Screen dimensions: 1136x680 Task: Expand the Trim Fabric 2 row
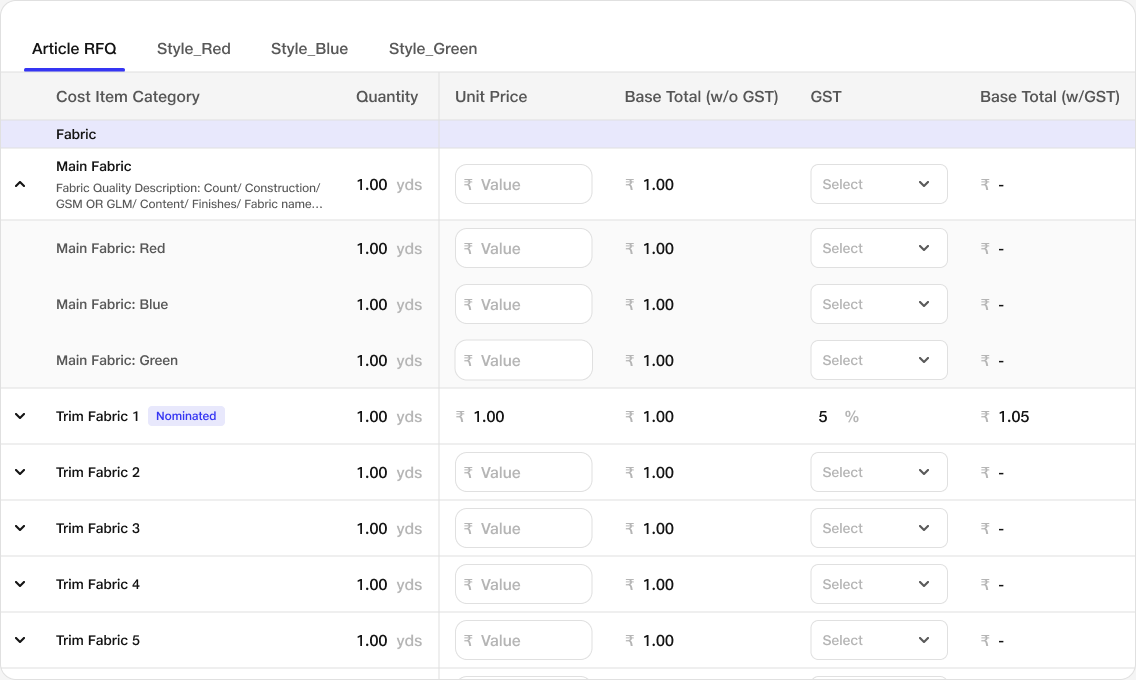(x=20, y=472)
